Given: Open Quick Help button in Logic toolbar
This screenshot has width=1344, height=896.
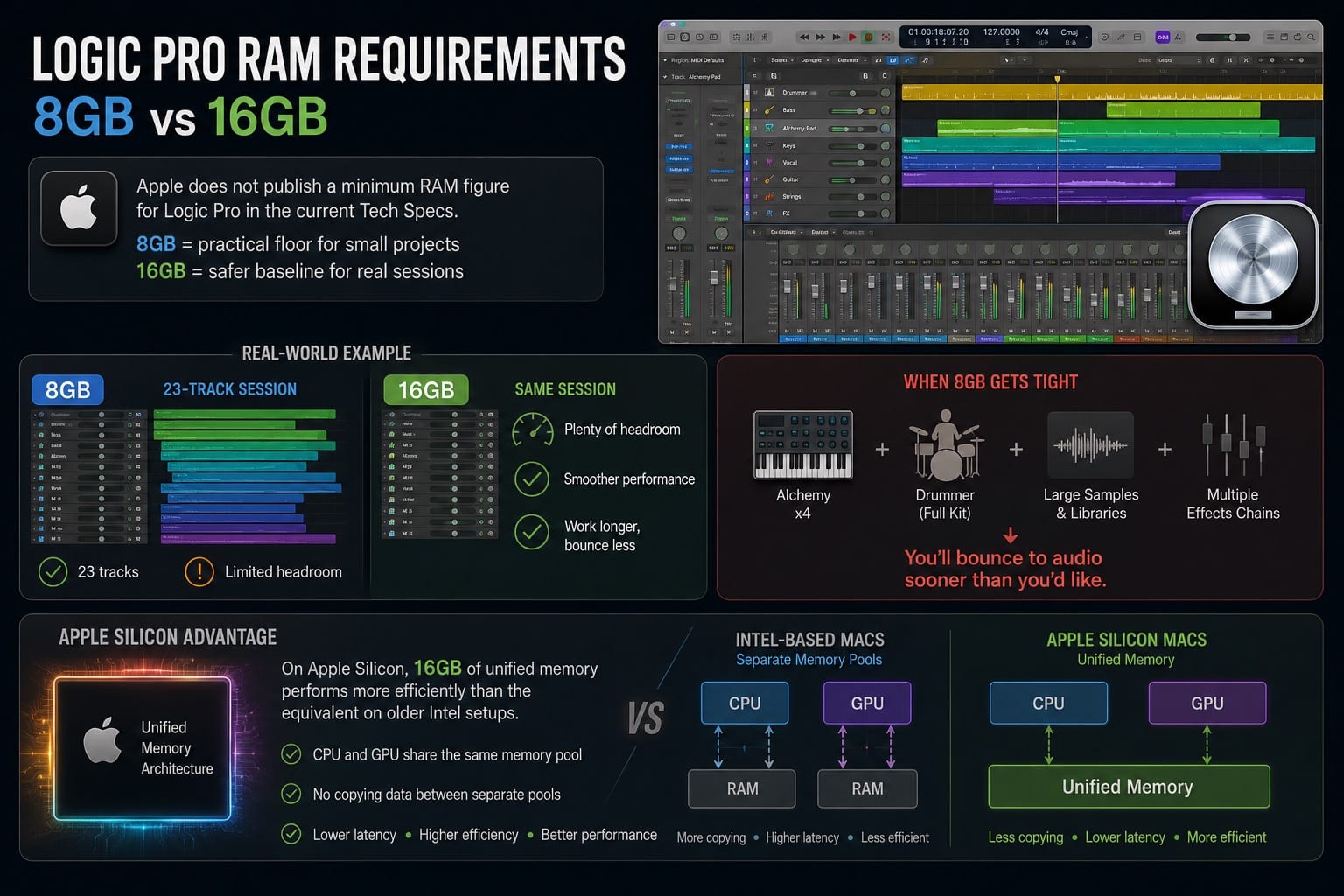Looking at the screenshot, I should 699,37.
